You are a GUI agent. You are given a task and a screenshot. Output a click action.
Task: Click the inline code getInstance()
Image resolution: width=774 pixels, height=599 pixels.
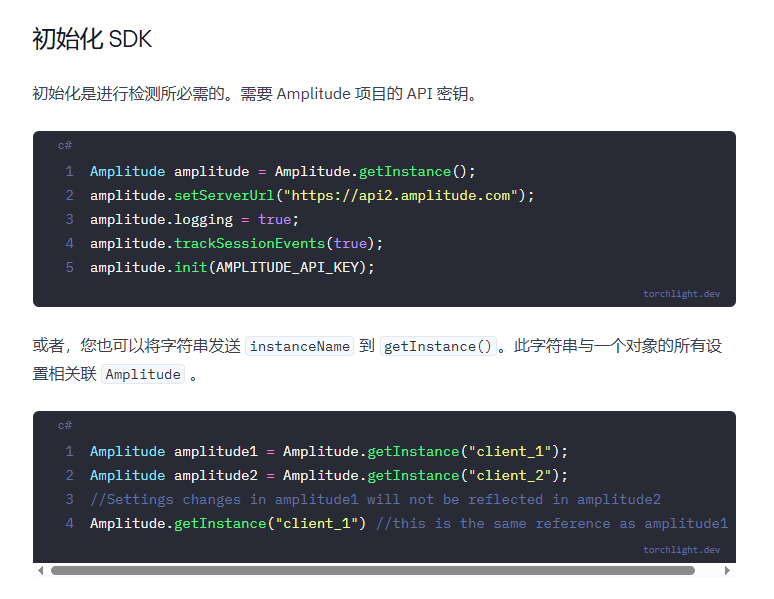[x=438, y=346]
